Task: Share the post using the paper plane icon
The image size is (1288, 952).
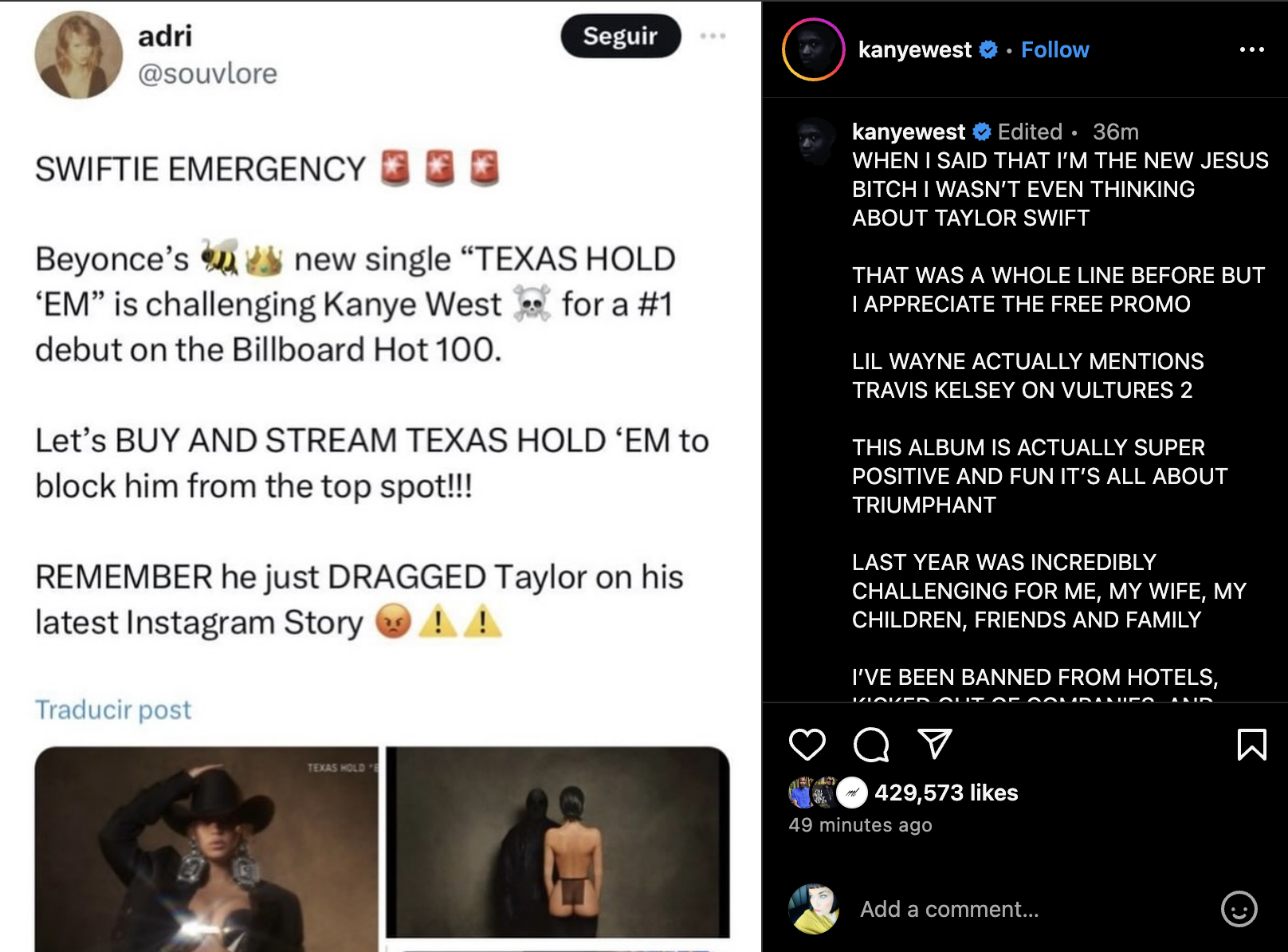Action: click(934, 743)
